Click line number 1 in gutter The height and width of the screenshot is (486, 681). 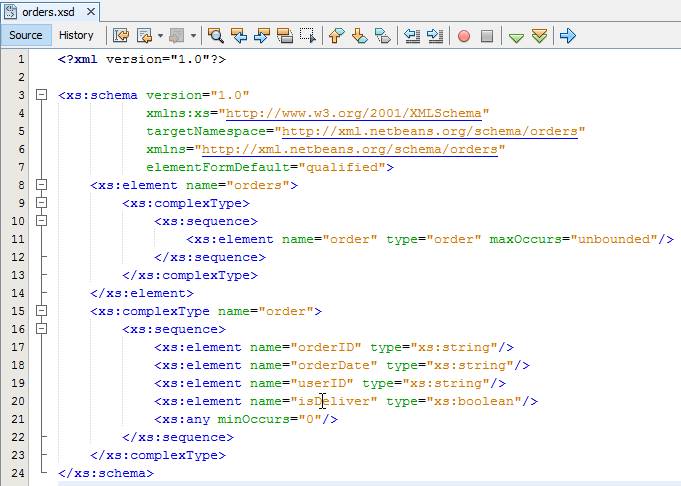click(x=20, y=59)
